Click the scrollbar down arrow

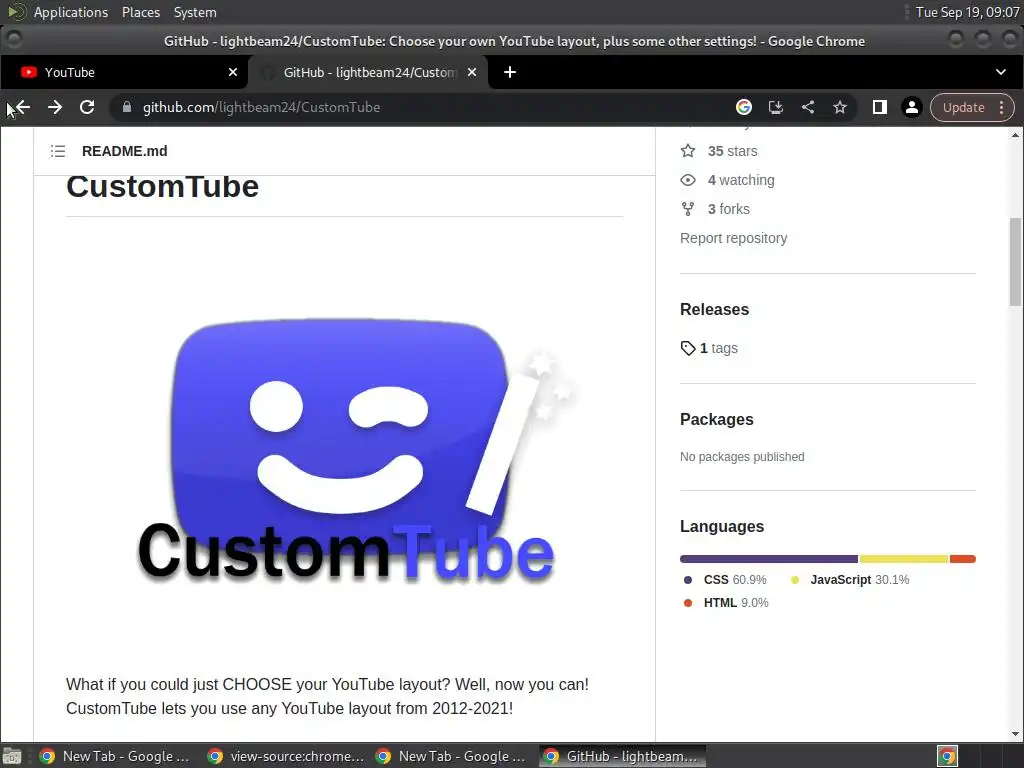[x=1016, y=734]
